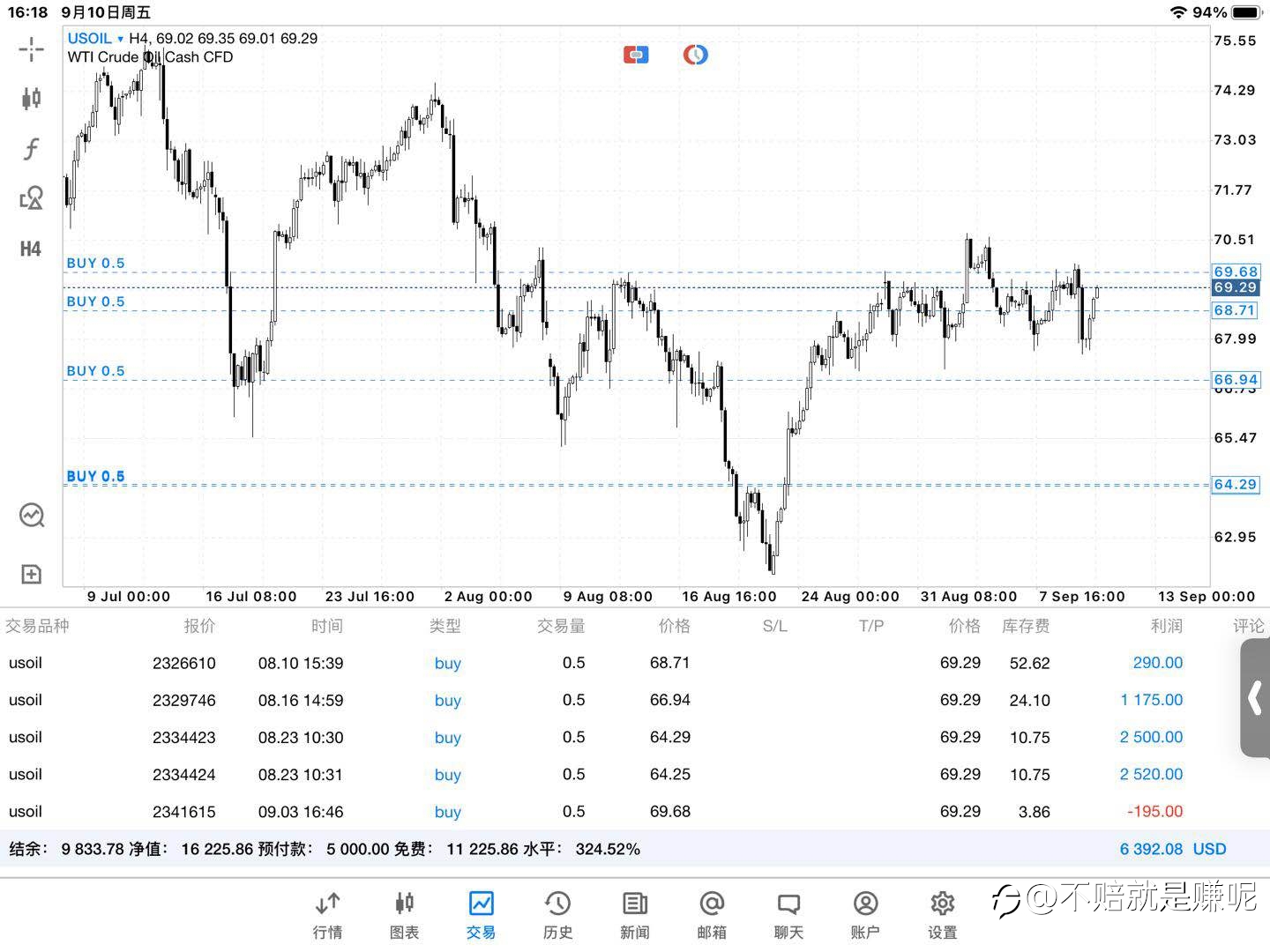Viewport: 1270px width, 952px height.
Task: Open the 邮箱 mailbox tab
Action: click(712, 915)
